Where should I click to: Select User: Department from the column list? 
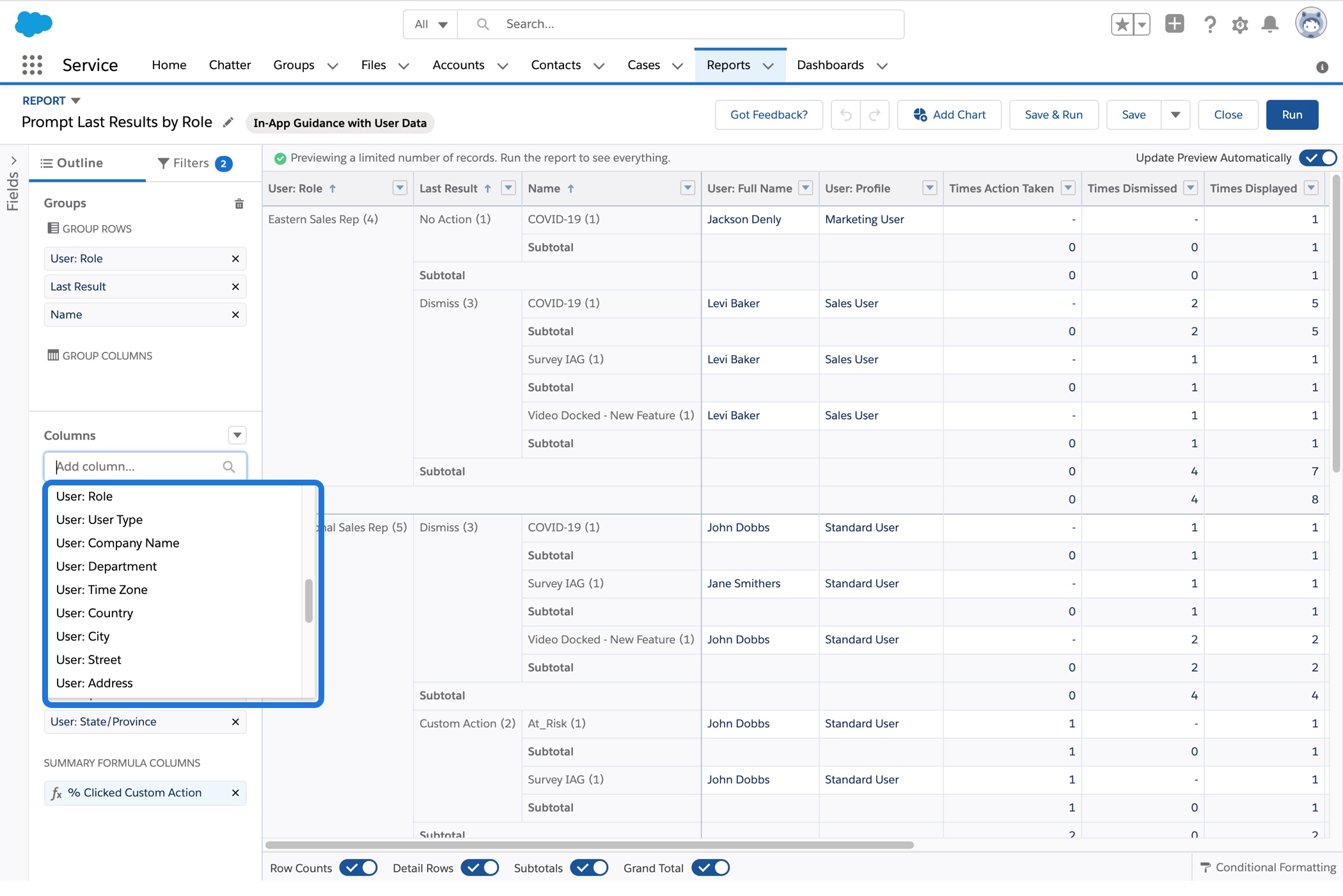click(x=106, y=566)
